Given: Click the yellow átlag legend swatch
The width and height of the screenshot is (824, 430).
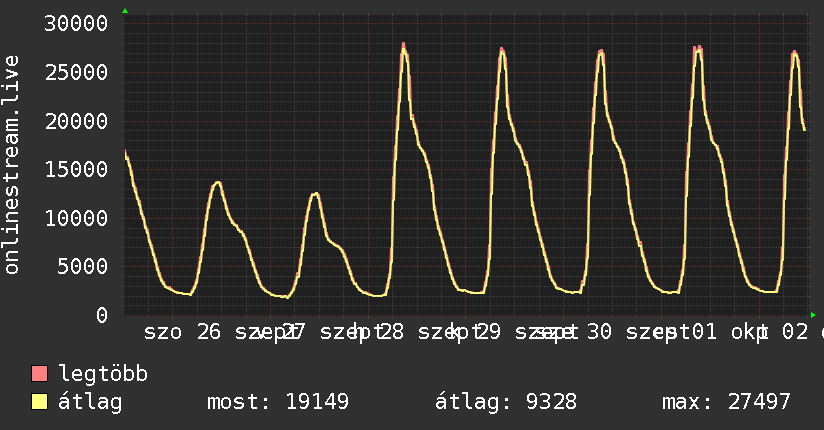Looking at the screenshot, I should [39, 402].
